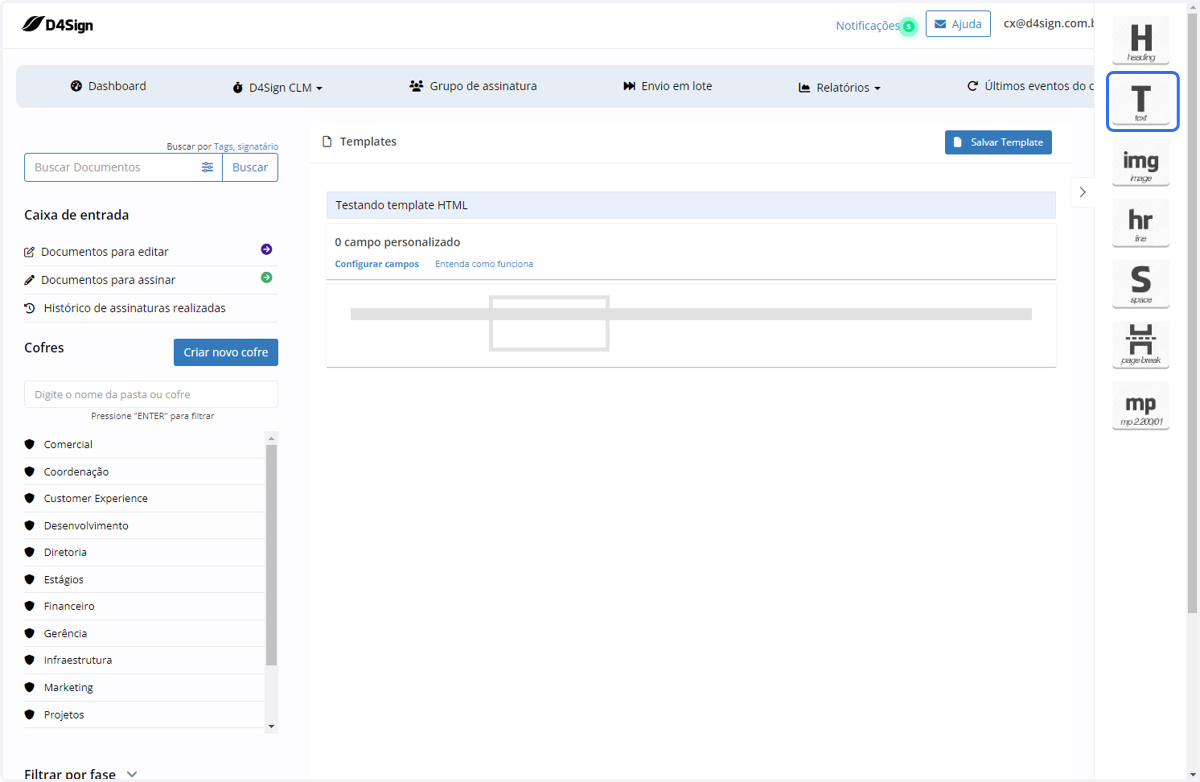Click the shield icon next to Financeiro
This screenshot has width=1200, height=782.
tap(30, 606)
